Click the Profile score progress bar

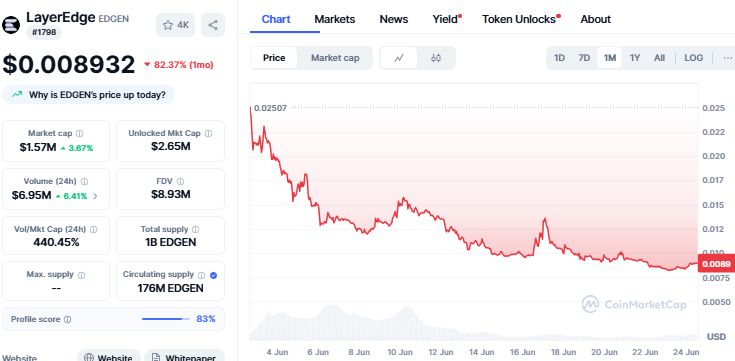tap(166, 319)
